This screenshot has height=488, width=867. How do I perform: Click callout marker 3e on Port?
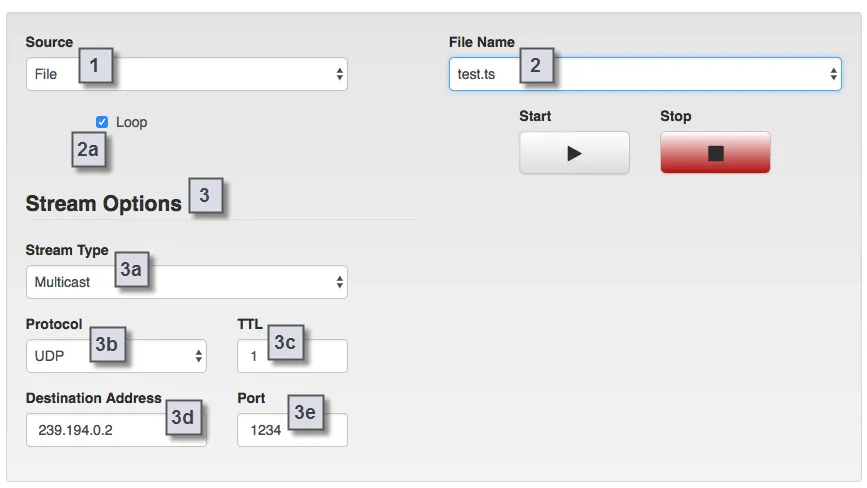click(x=305, y=412)
